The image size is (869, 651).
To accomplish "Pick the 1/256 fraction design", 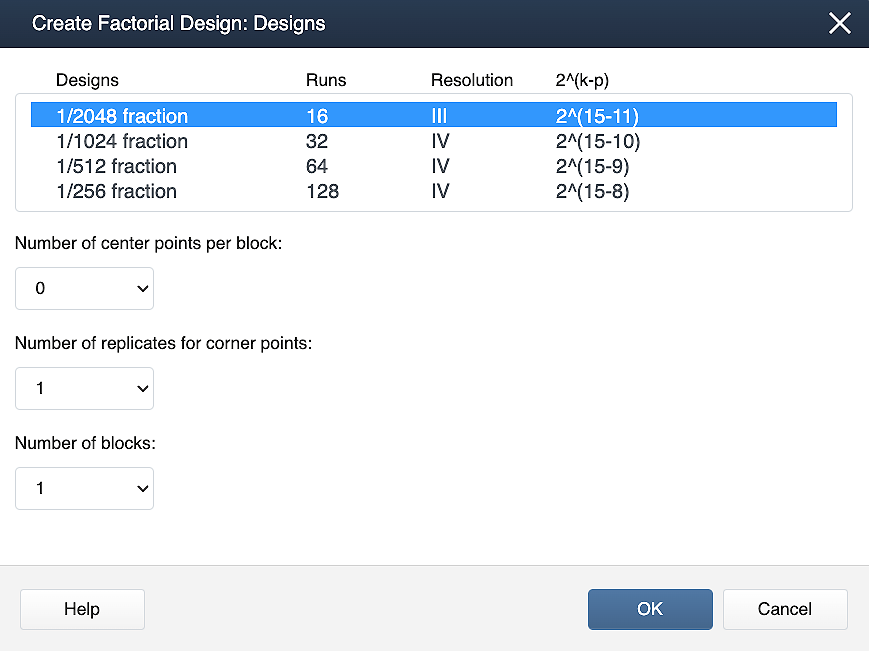I will [x=116, y=192].
